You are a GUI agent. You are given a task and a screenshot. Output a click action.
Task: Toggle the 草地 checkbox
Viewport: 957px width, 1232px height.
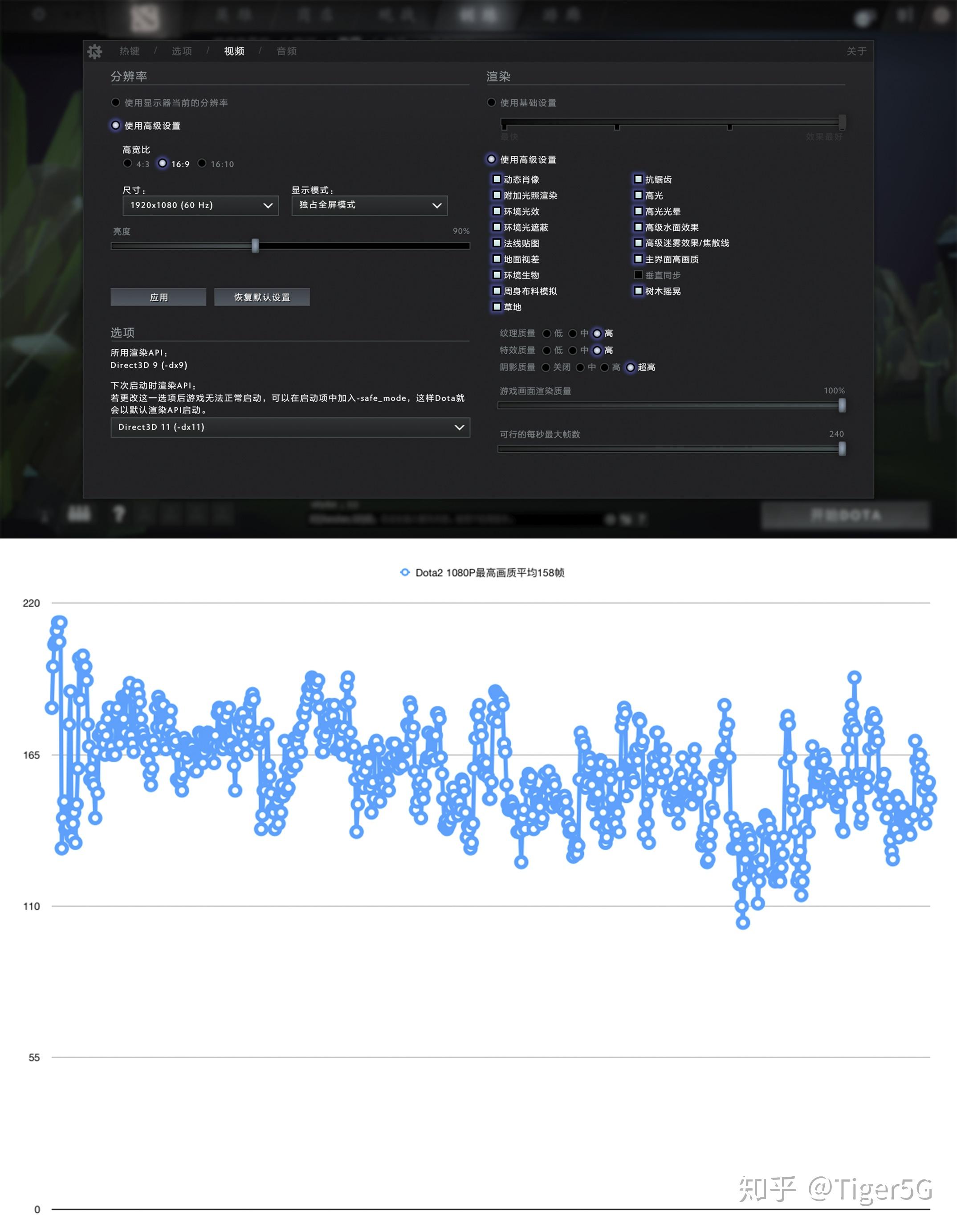[x=497, y=307]
